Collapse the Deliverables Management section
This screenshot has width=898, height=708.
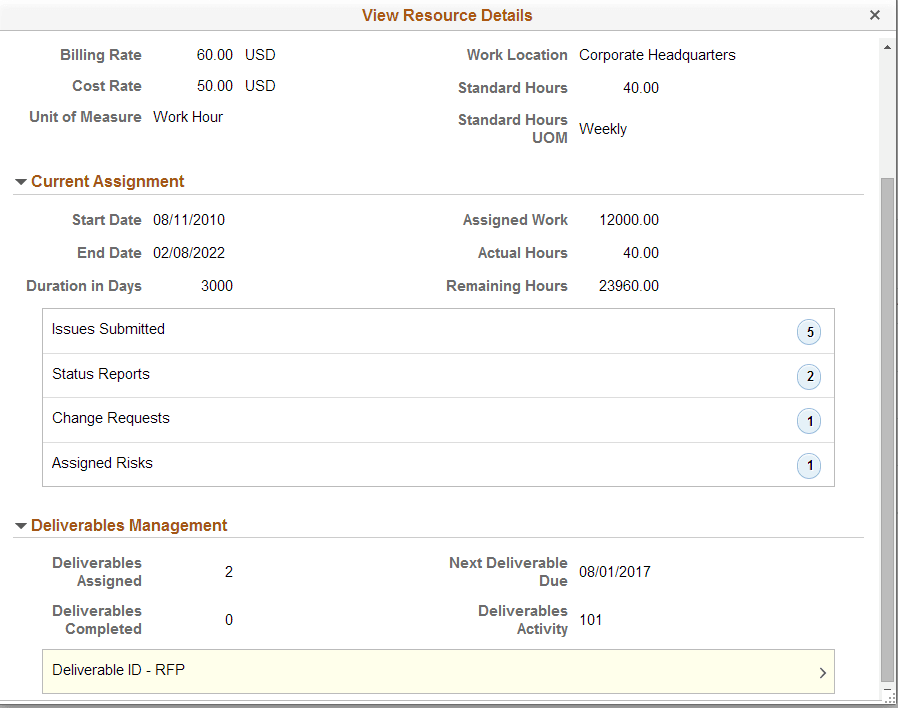click(22, 525)
